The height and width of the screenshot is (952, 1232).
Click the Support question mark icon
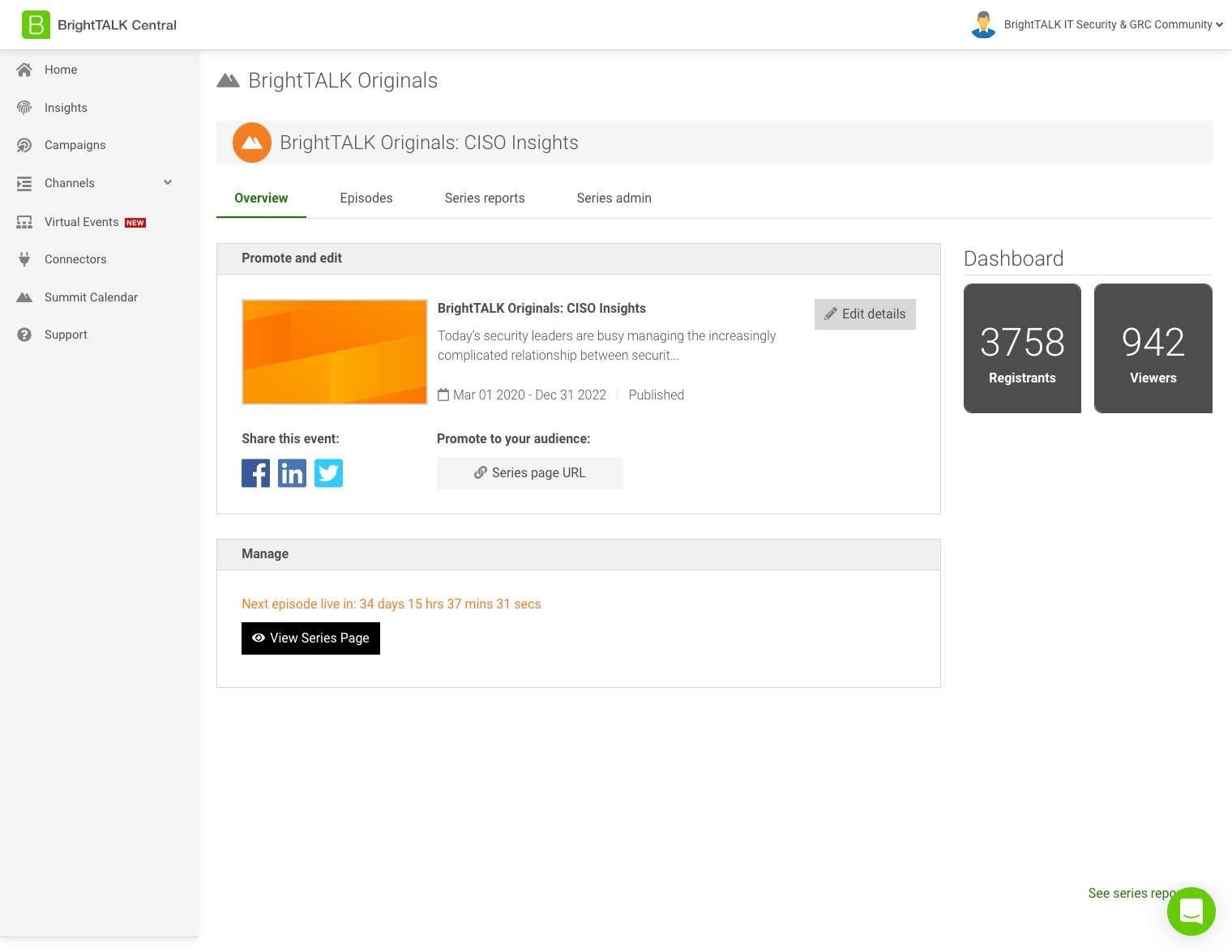(x=24, y=335)
